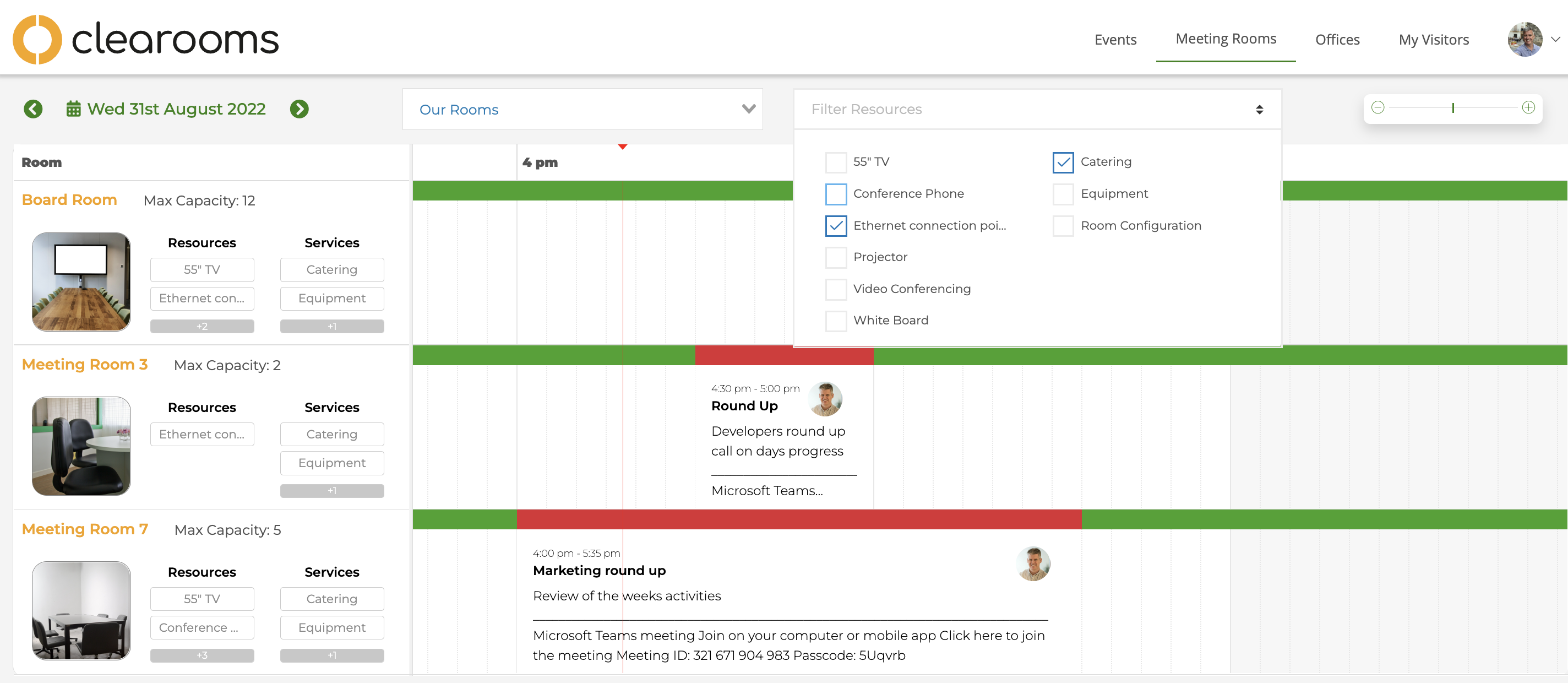Viewport: 1568px width, 683px height.
Task: Show +2 more Board Room resources
Action: pyautogui.click(x=202, y=326)
